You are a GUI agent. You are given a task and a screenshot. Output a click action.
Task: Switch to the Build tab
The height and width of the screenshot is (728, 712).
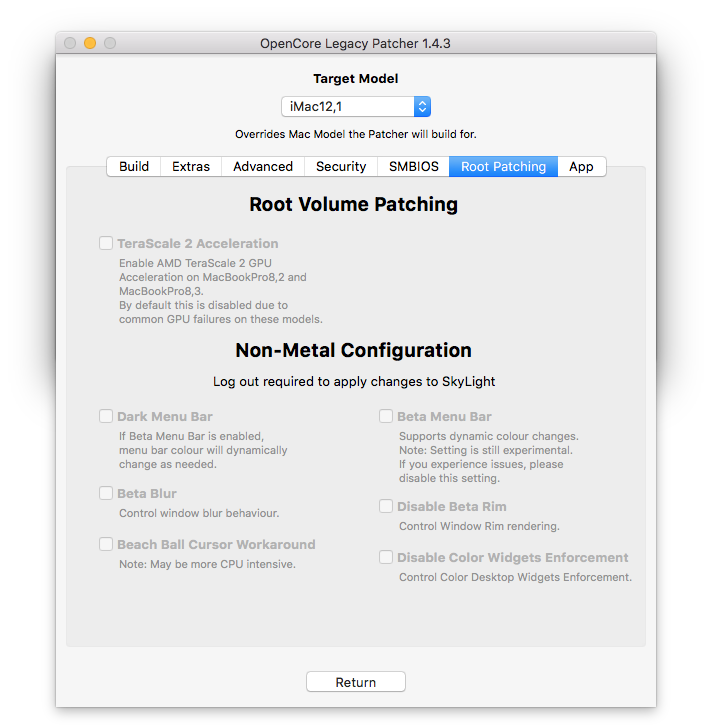(134, 167)
